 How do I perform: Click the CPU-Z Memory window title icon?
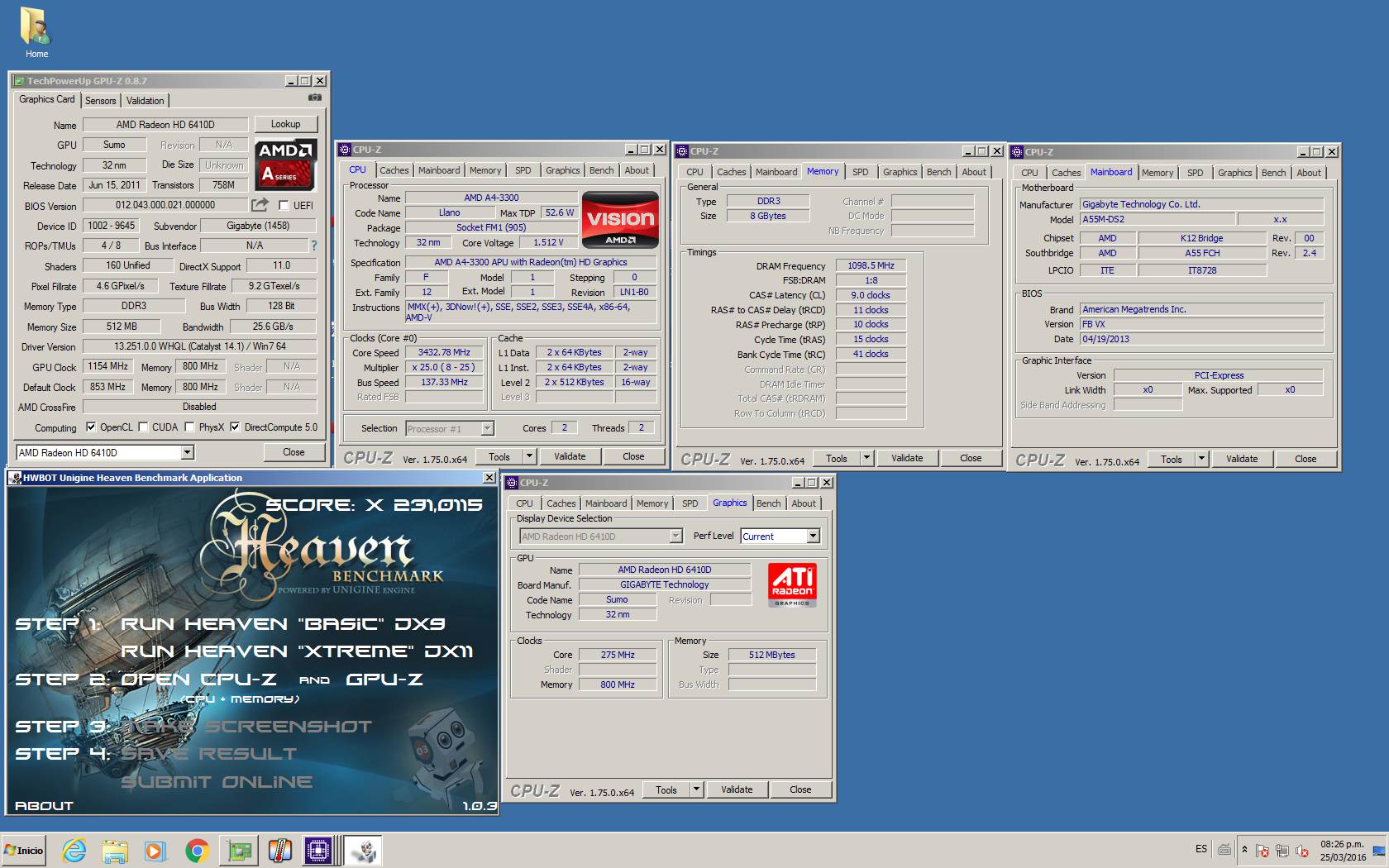682,151
